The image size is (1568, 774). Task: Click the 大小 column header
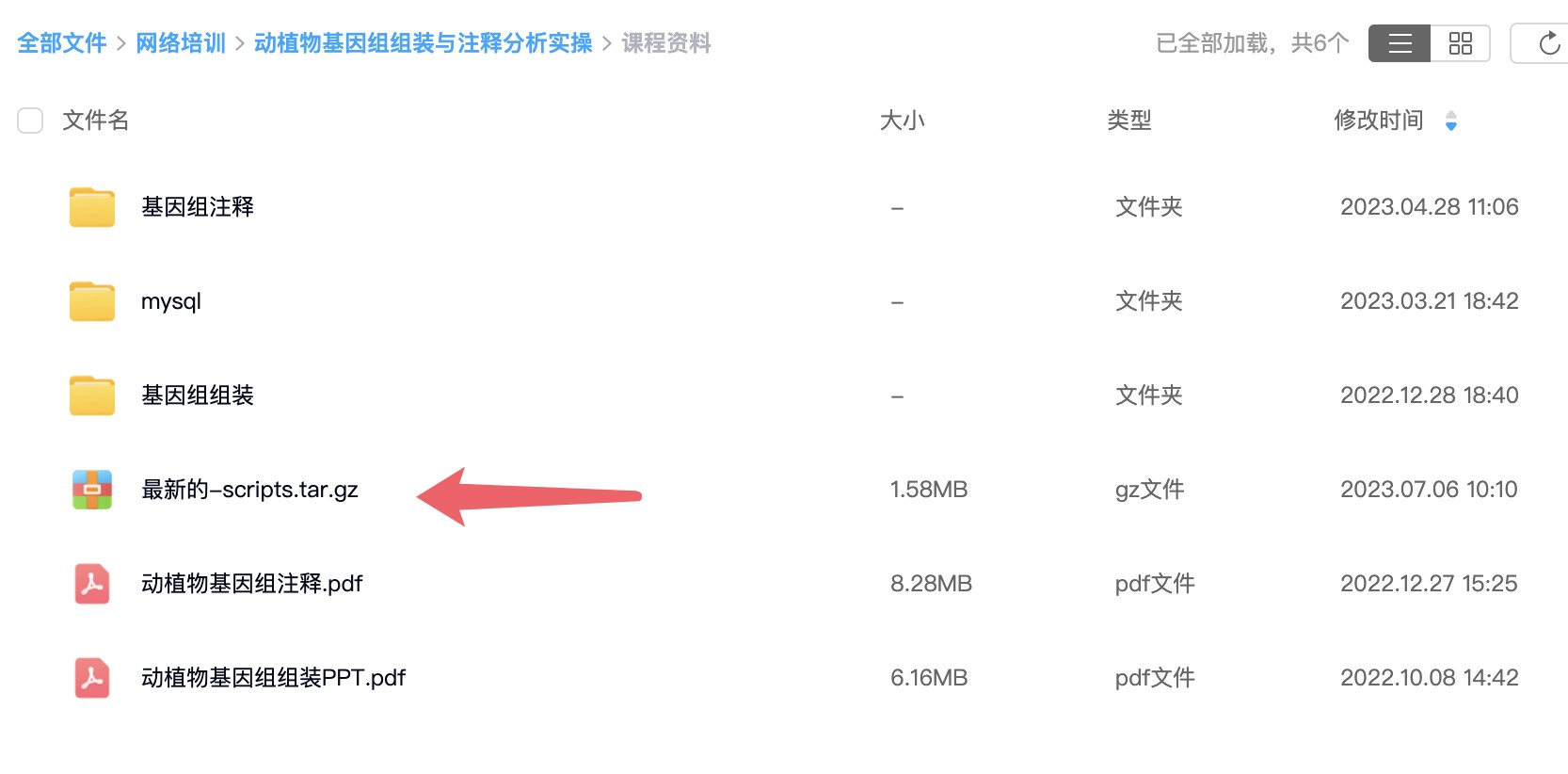pos(902,121)
